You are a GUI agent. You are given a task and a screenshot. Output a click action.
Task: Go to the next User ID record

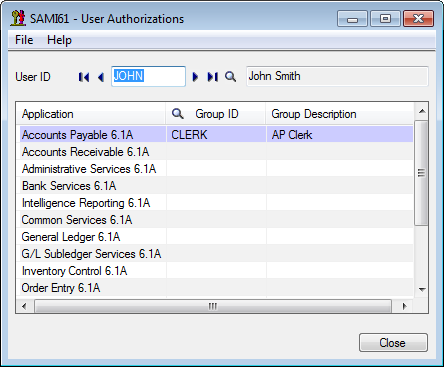pyautogui.click(x=195, y=77)
